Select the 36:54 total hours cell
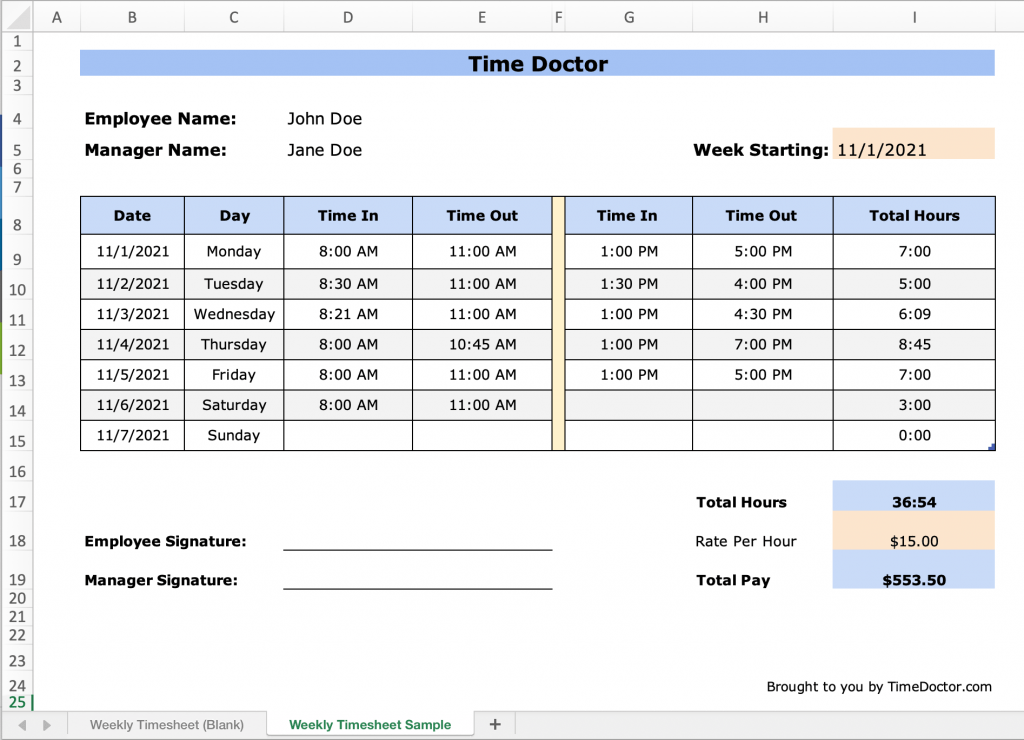Image resolution: width=1024 pixels, height=740 pixels. (x=914, y=496)
